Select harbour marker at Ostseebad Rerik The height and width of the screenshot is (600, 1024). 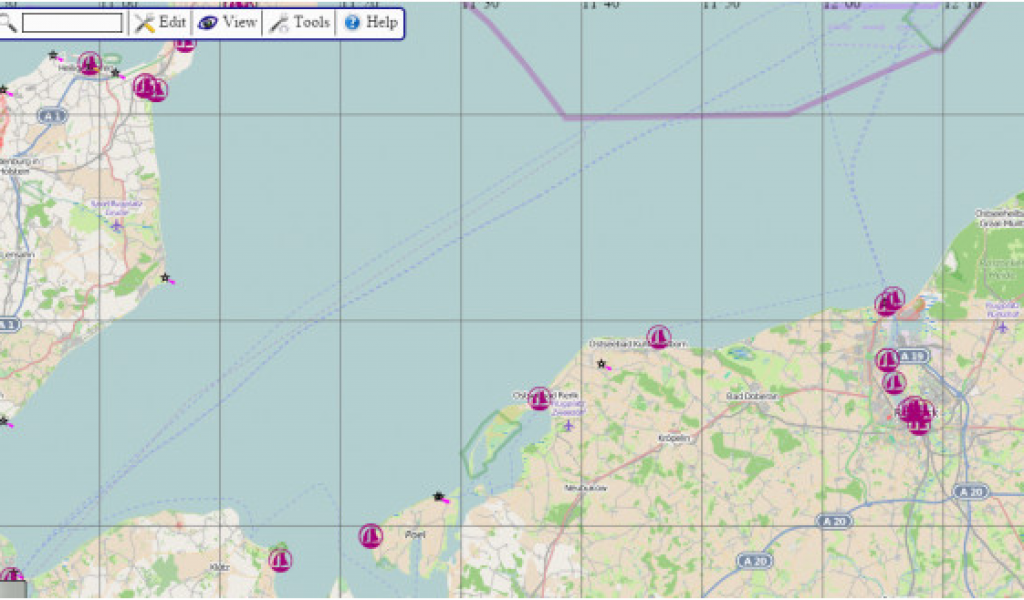click(539, 398)
